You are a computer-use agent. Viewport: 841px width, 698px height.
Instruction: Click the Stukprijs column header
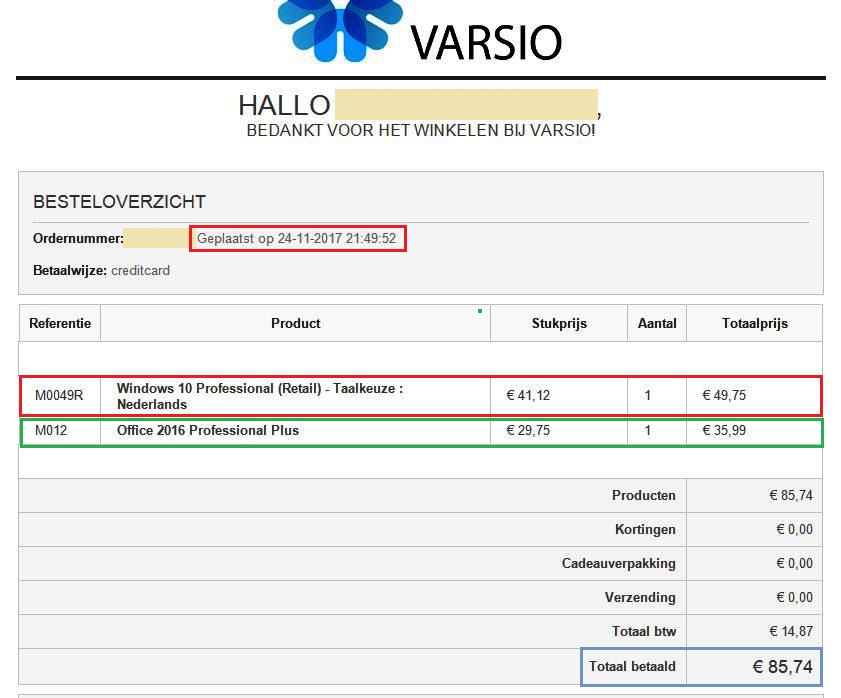(559, 323)
